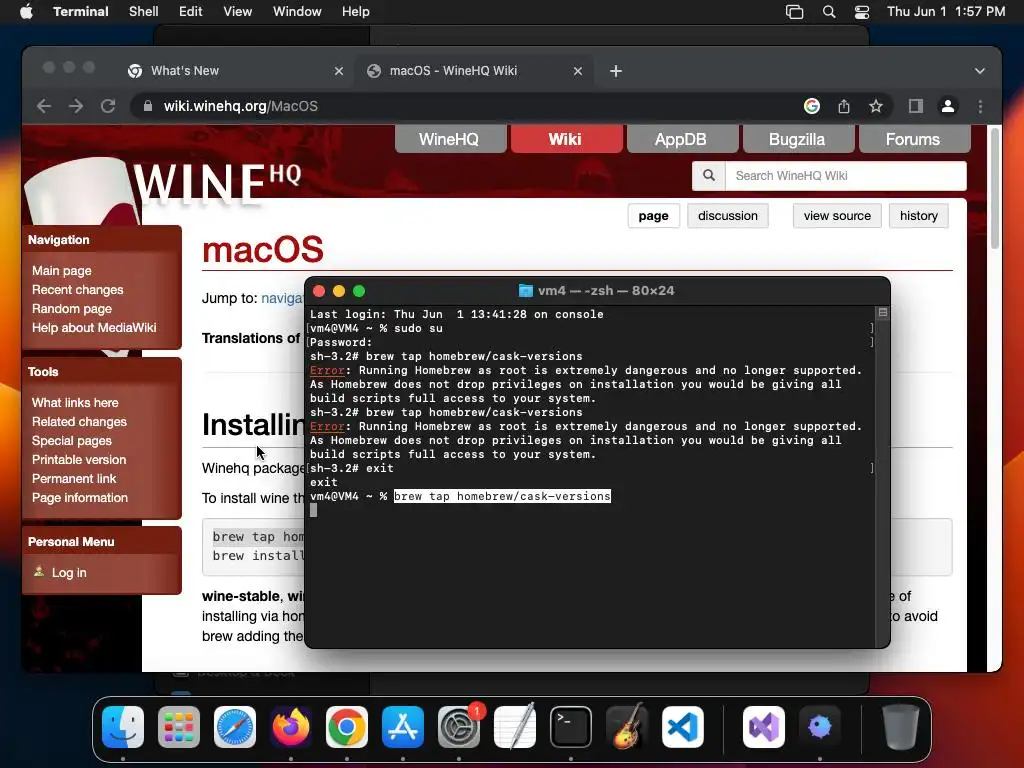Select macOS - WineHQ Wiki tab

tap(474, 71)
